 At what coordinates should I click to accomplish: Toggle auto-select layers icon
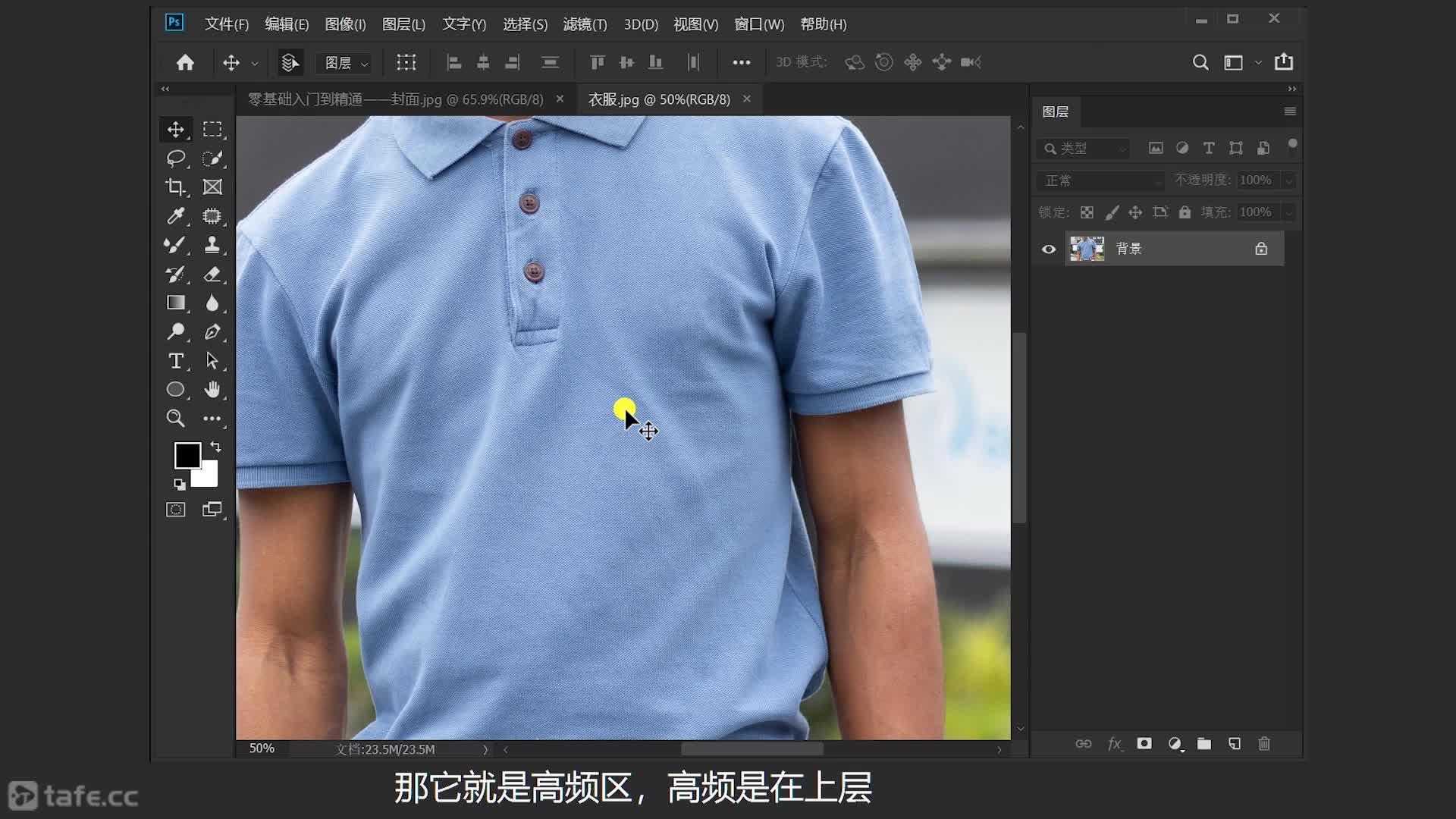coord(290,62)
